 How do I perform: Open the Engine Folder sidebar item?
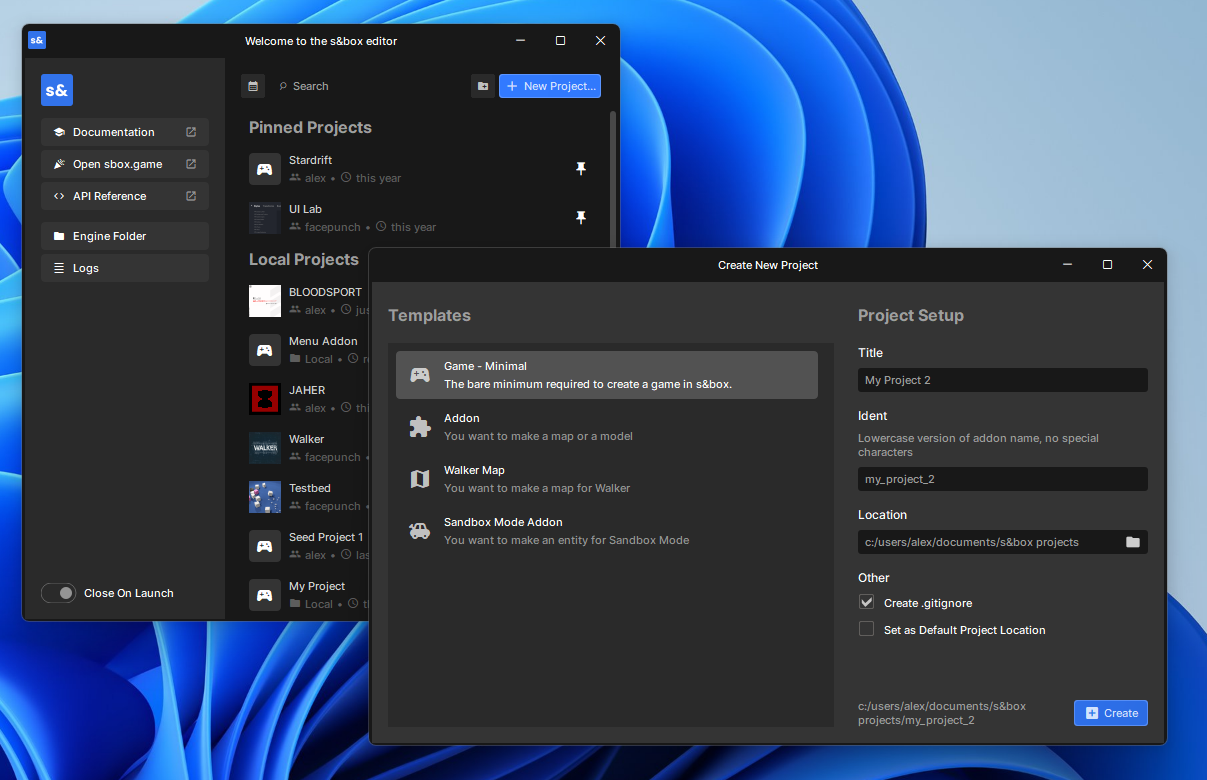(x=125, y=236)
